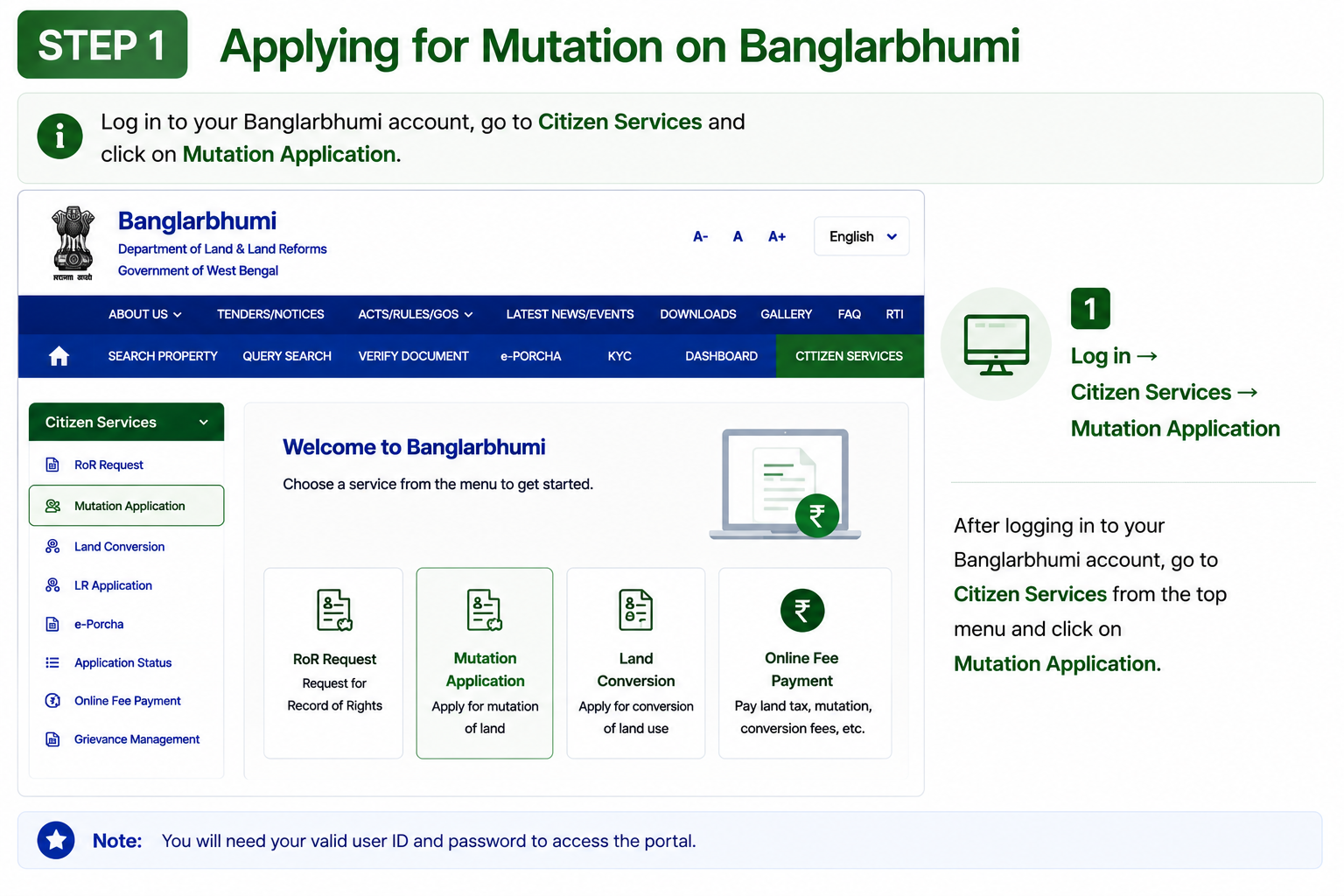This screenshot has width=1344, height=896.
Task: Open TENDERS/NOTICES menu item
Action: (270, 314)
